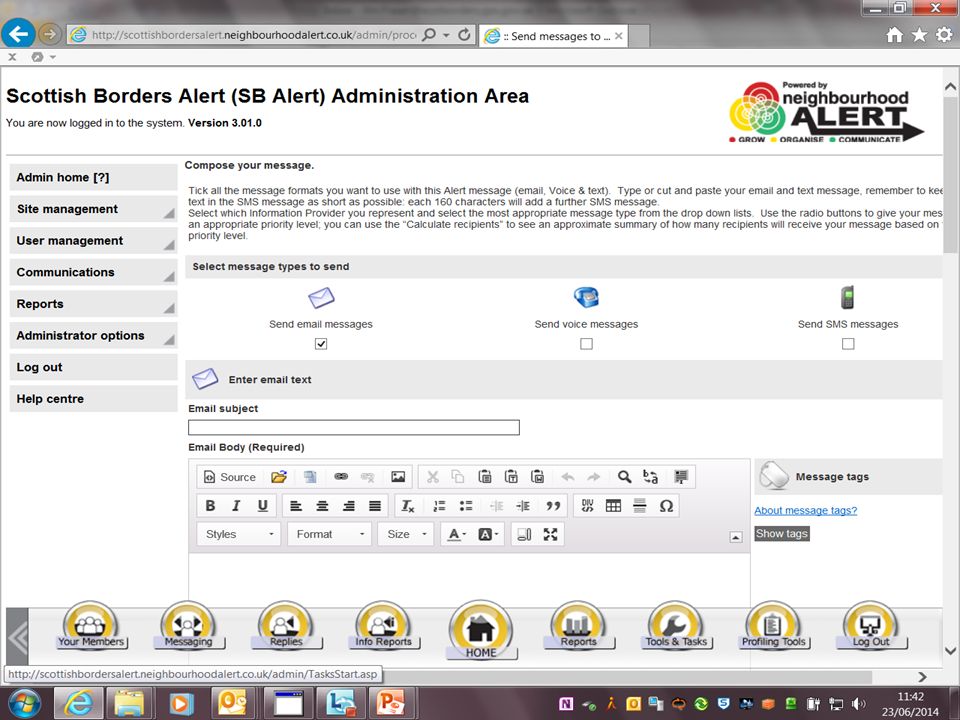Open the Size dropdown
Viewport: 960px width, 720px height.
(407, 534)
